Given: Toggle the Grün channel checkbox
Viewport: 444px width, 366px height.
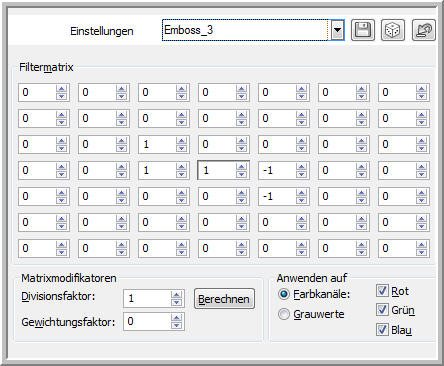Looking at the screenshot, I should 382,310.
